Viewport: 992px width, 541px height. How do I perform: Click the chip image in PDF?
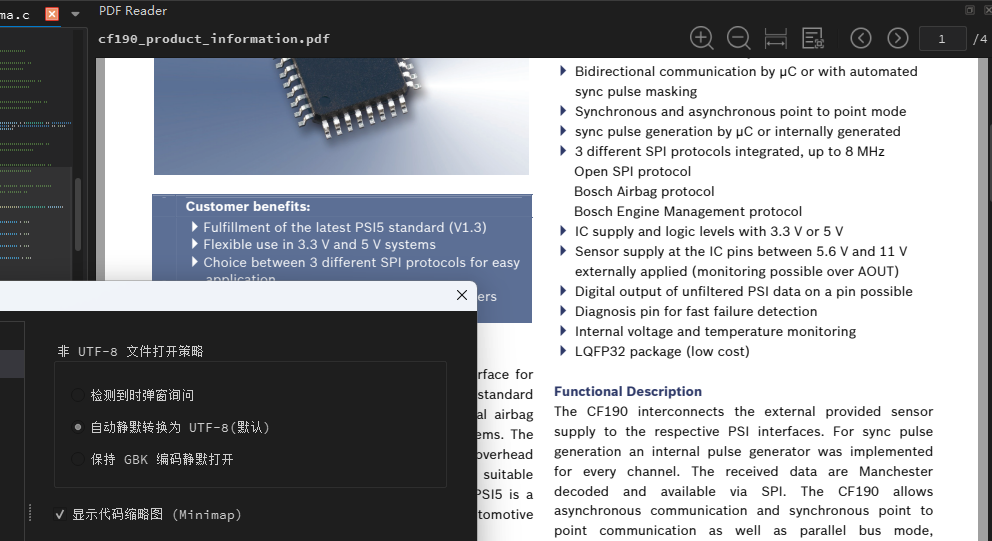click(x=342, y=116)
